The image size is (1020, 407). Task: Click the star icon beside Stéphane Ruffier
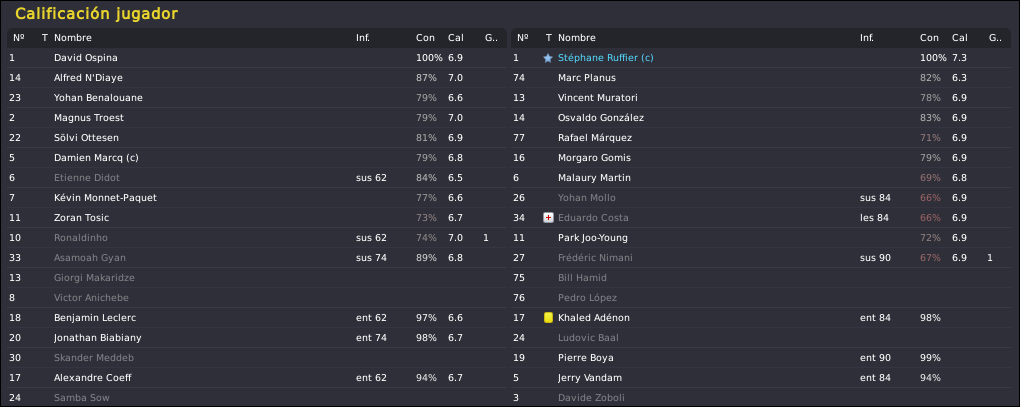[x=548, y=58]
